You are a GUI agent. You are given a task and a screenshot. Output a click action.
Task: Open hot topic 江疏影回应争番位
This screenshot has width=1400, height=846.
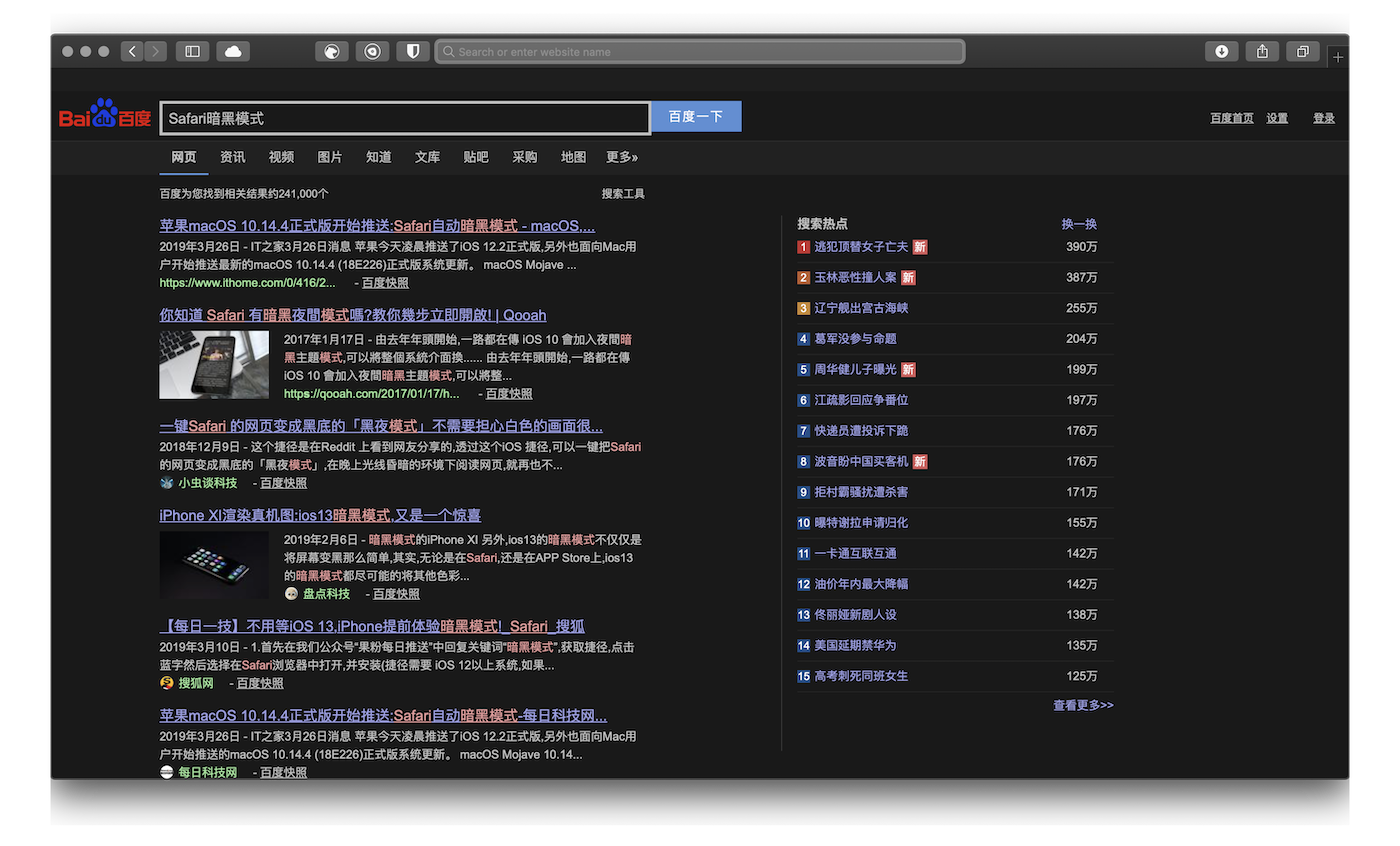(x=861, y=400)
